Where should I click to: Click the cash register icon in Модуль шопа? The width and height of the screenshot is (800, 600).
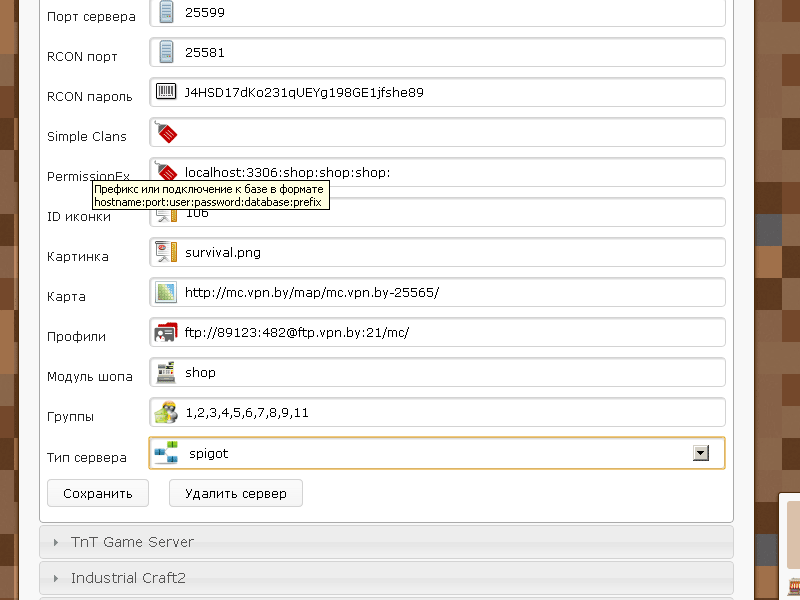tap(166, 372)
